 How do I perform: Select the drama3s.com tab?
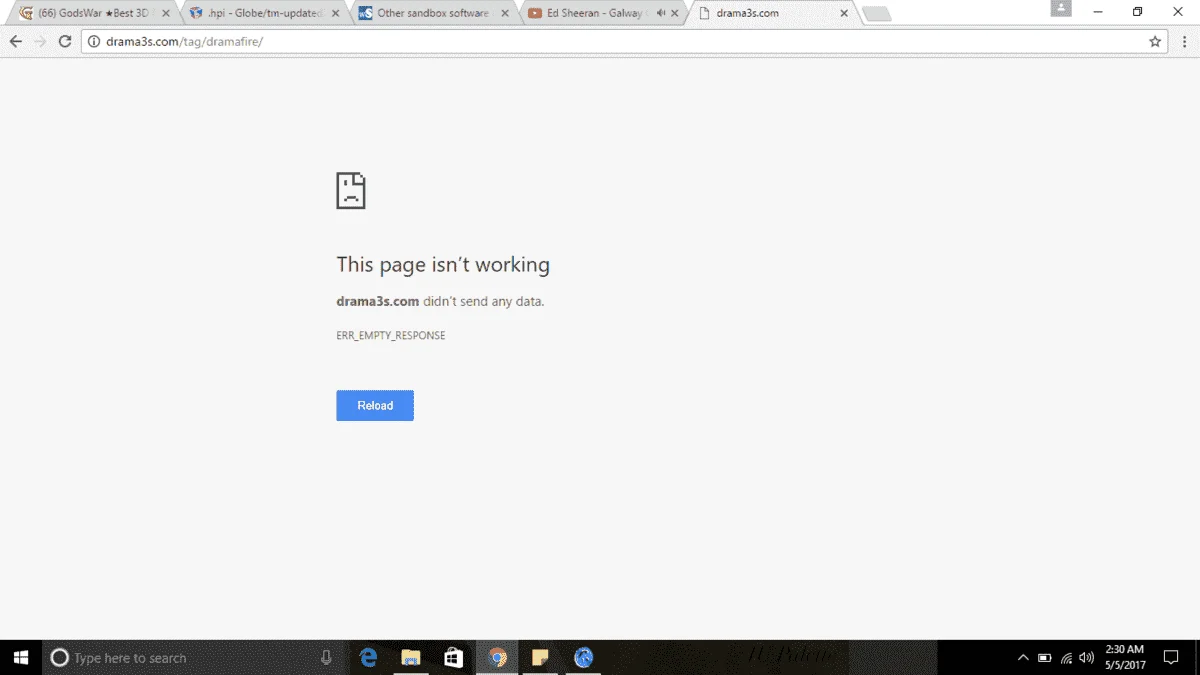tap(774, 13)
